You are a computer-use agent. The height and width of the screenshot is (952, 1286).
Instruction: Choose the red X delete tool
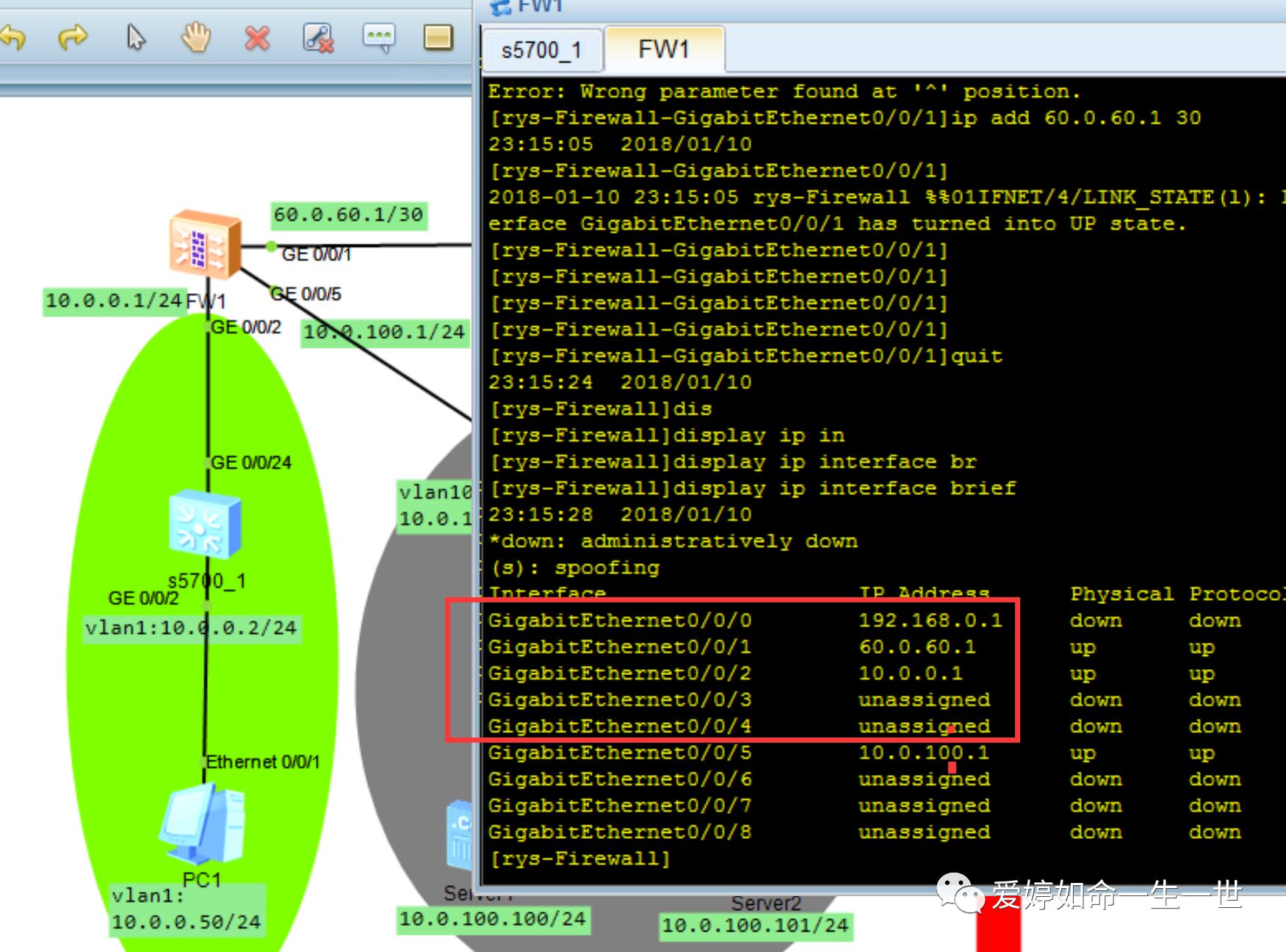[257, 37]
